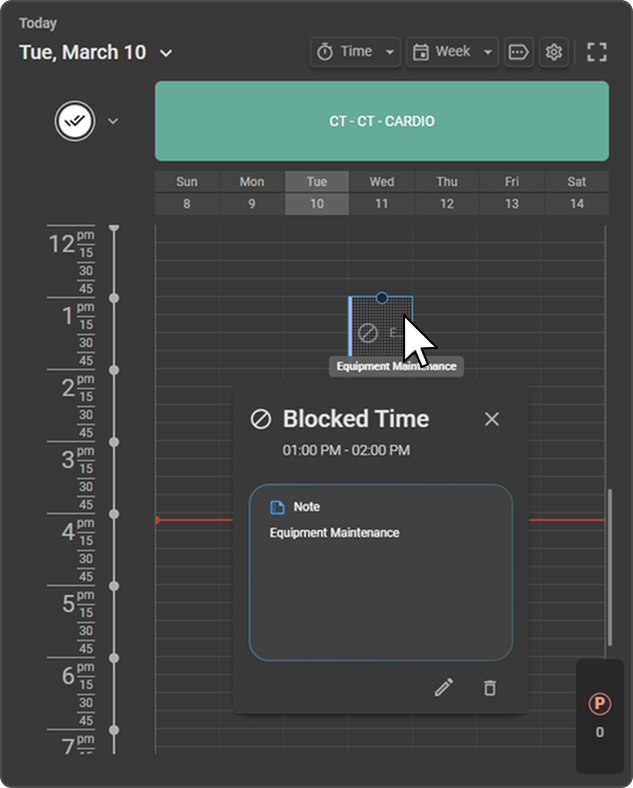Click the Blocked Time prohibition icon in popup

(x=261, y=419)
